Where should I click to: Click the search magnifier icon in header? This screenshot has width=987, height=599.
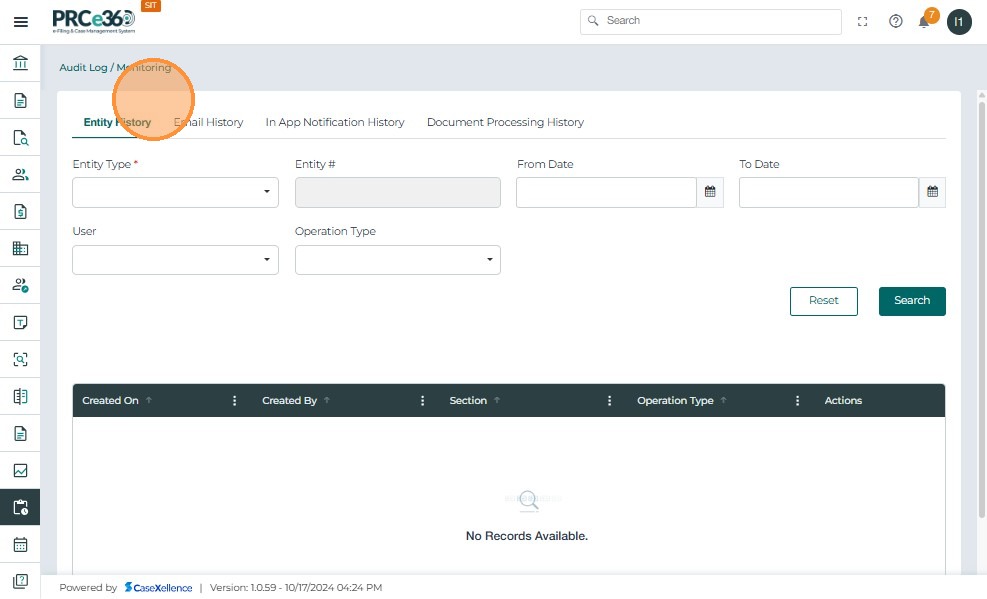(x=592, y=21)
